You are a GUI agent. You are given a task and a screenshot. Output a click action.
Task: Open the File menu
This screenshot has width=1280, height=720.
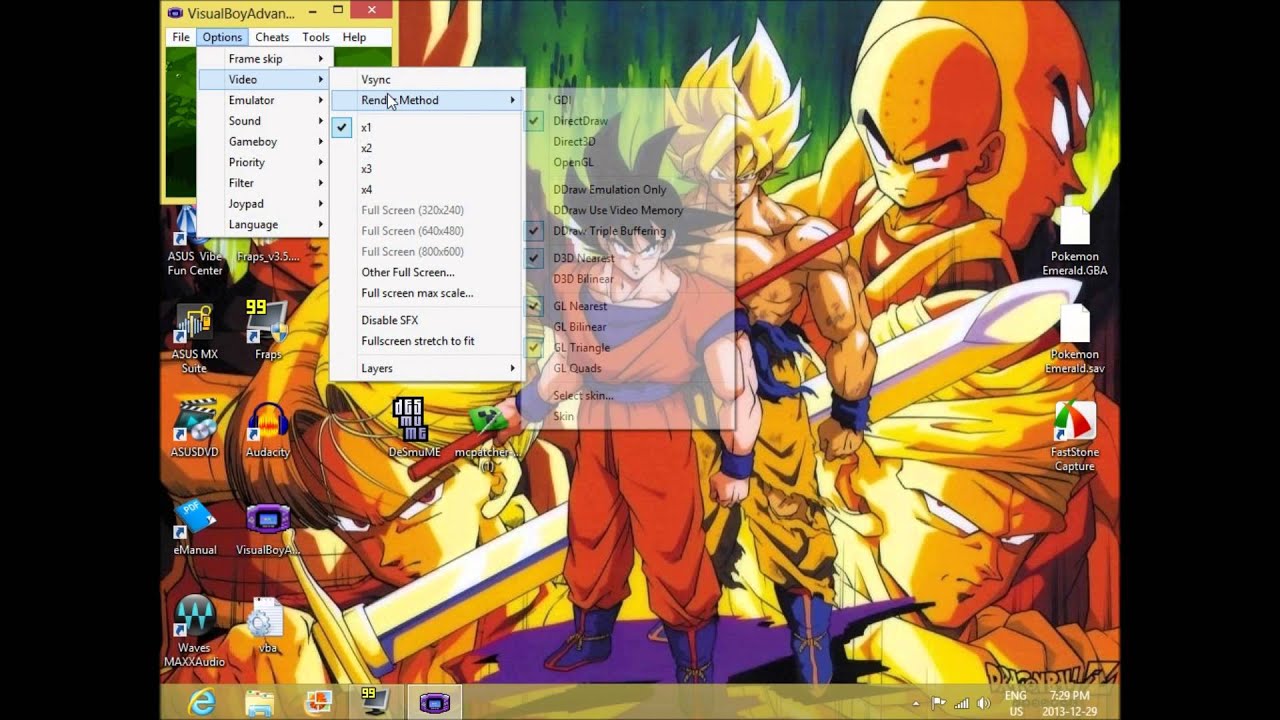coord(180,37)
